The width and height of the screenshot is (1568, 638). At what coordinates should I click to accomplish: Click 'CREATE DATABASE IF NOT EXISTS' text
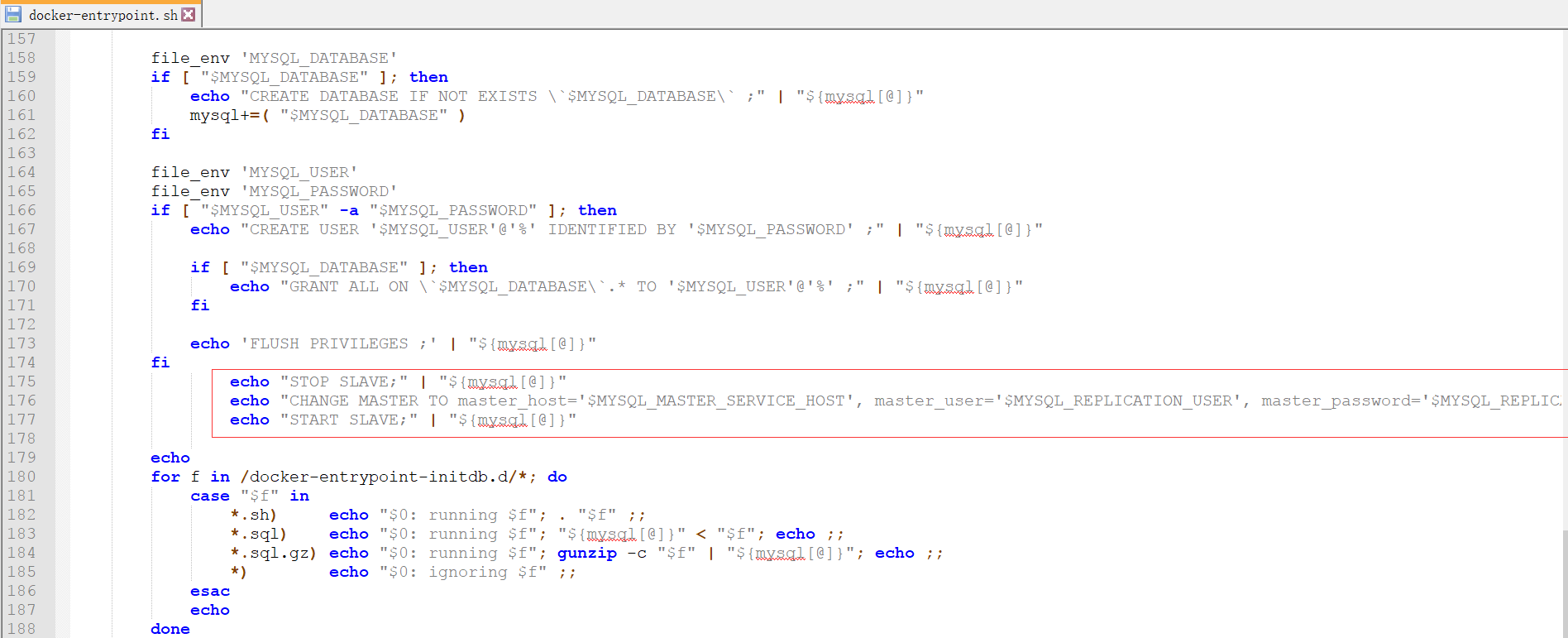(x=393, y=96)
